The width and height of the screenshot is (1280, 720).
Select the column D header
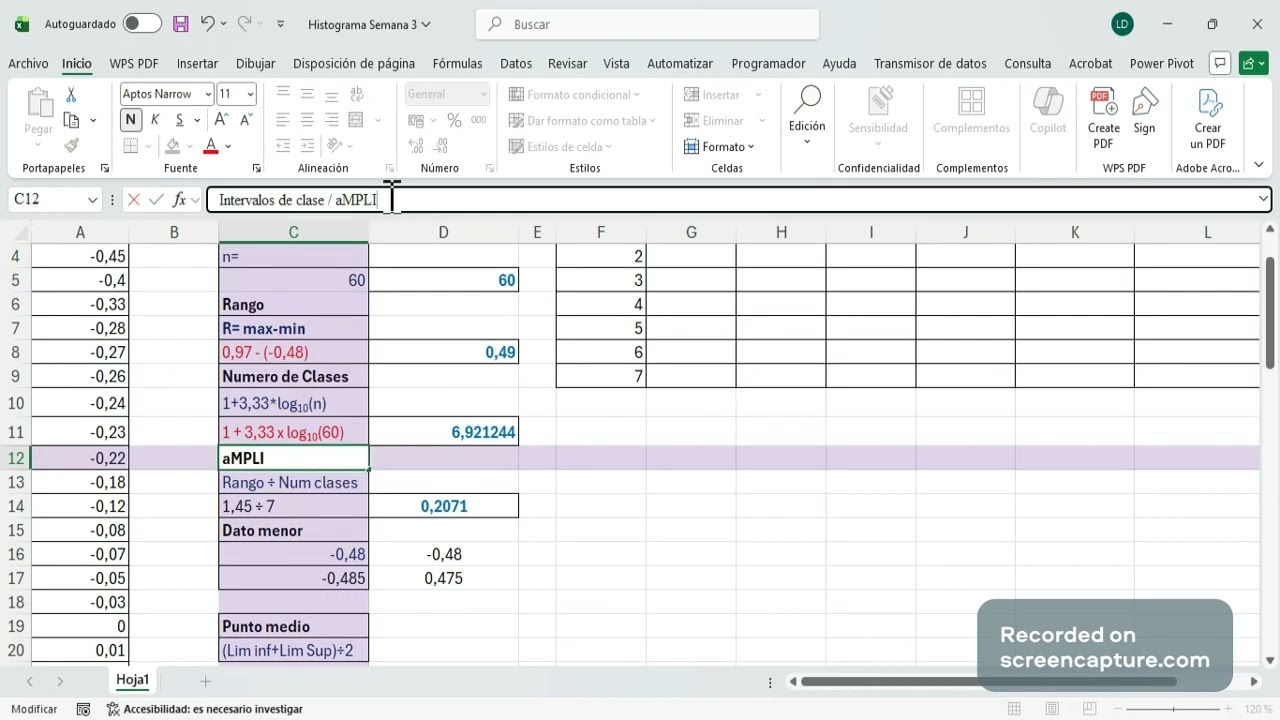pyautogui.click(x=443, y=232)
